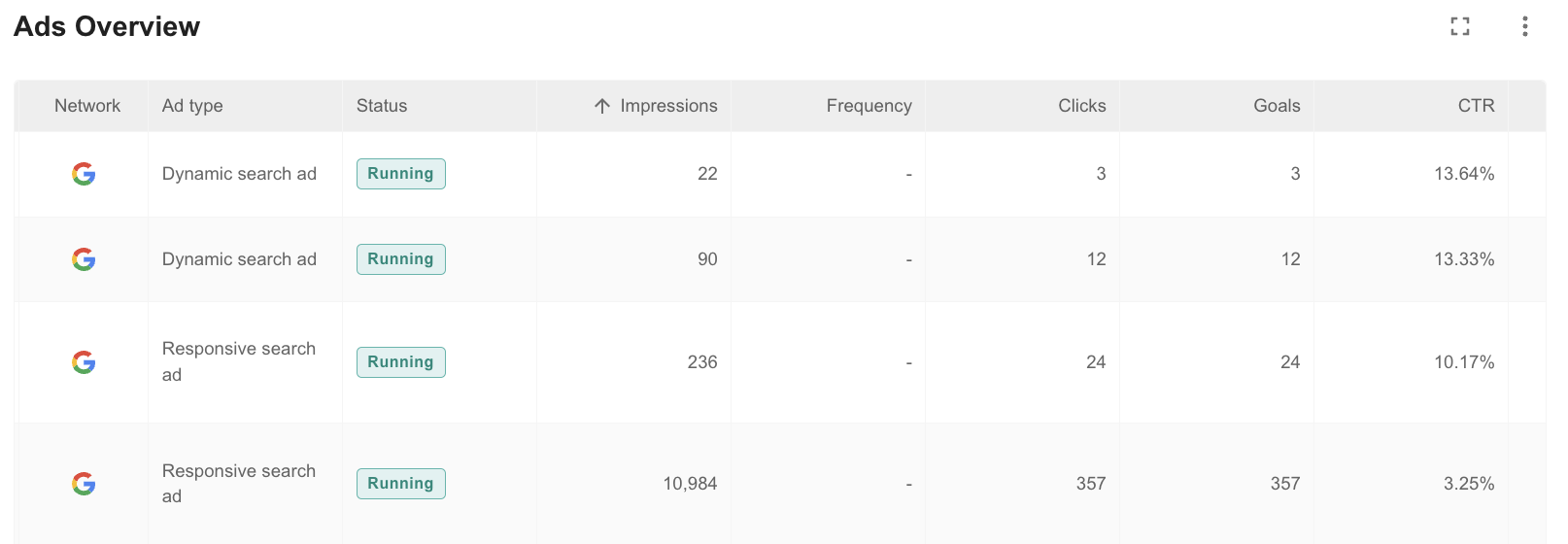Viewport: 1568px width, 544px height.
Task: Sort by the Clicks column header
Action: click(x=1081, y=106)
